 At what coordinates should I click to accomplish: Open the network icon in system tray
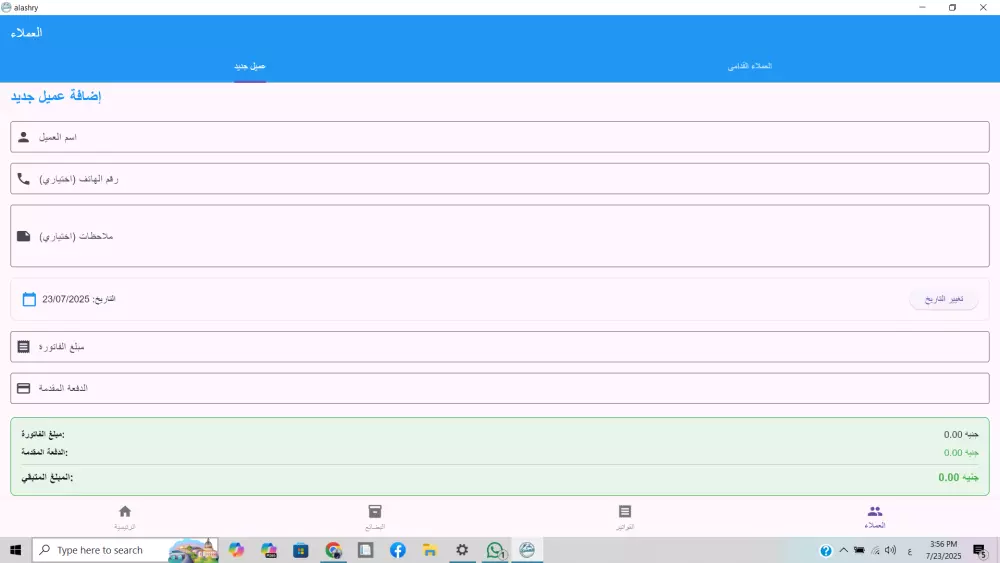tap(876, 550)
